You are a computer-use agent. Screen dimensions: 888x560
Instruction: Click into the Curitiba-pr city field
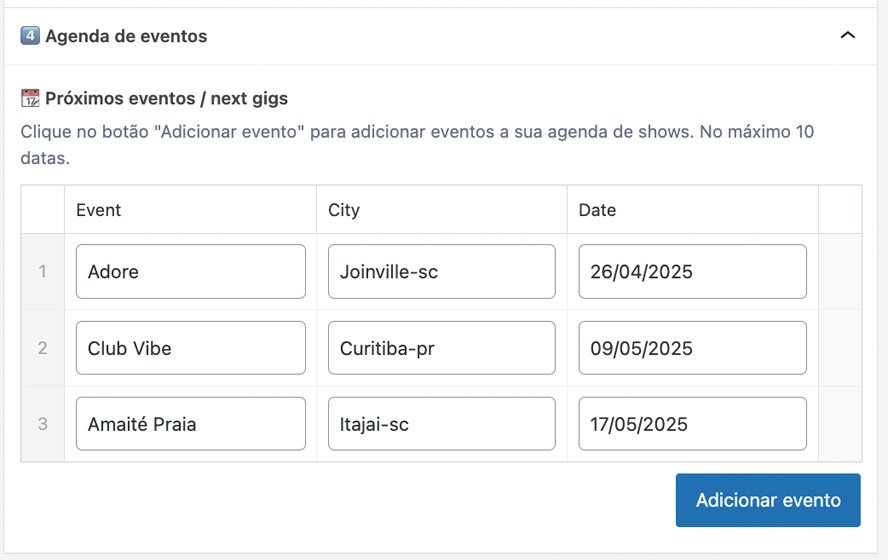441,348
